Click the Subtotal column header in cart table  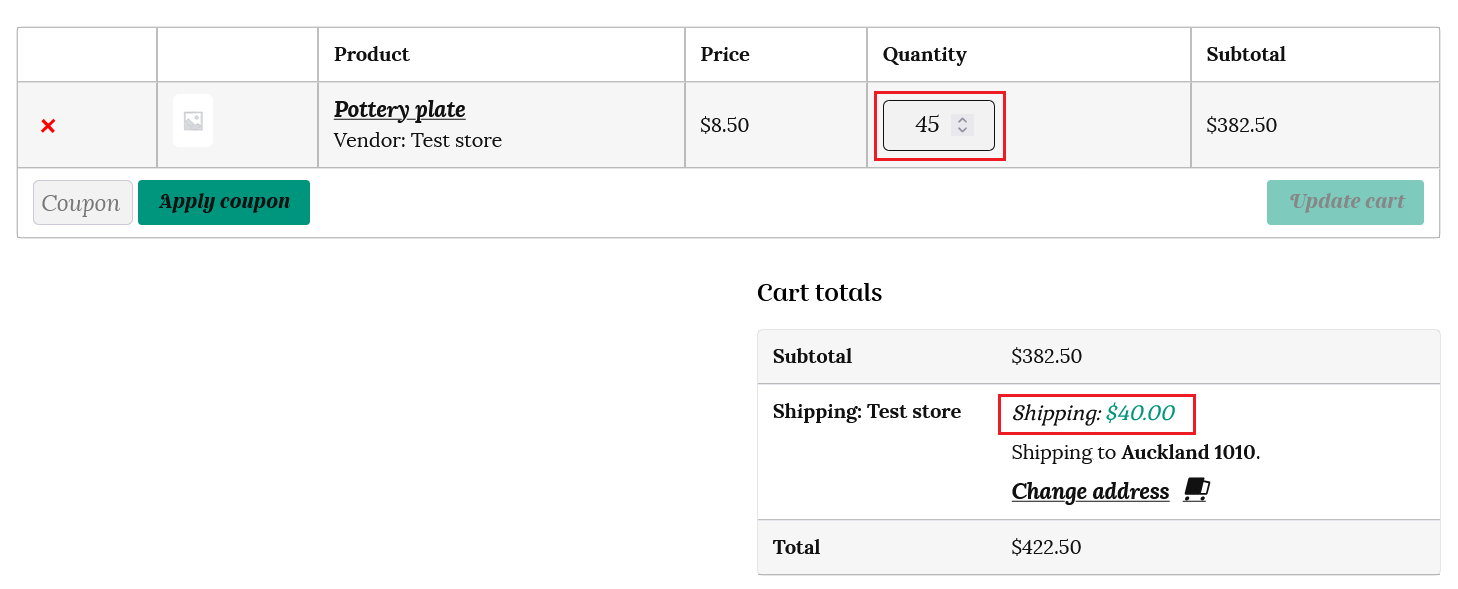tap(1246, 55)
